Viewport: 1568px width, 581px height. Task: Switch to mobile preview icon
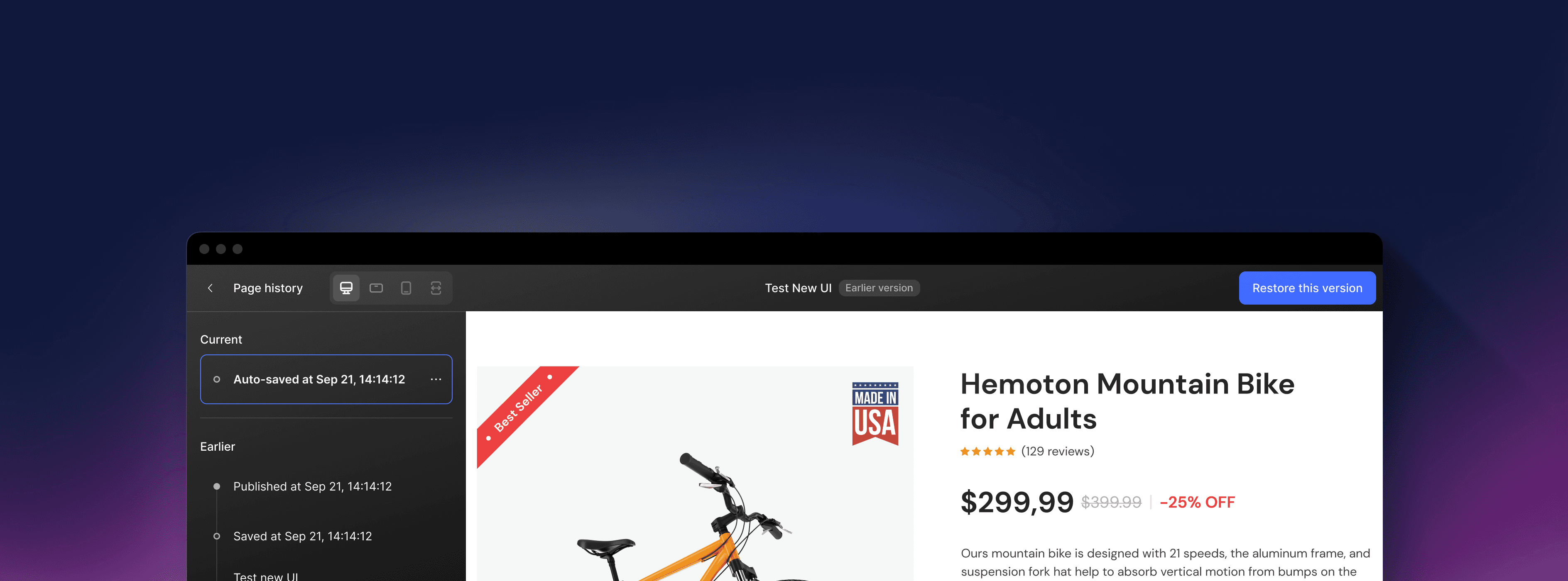point(406,288)
